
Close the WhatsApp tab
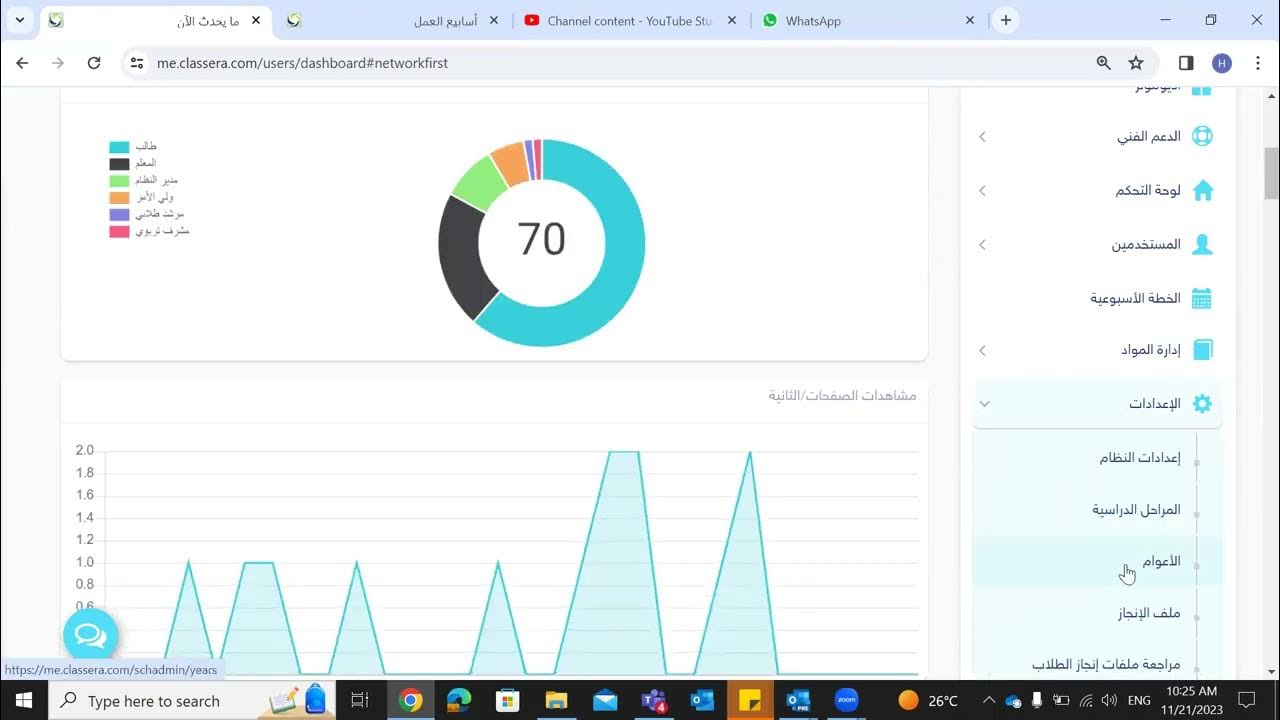pyautogui.click(x=970, y=20)
